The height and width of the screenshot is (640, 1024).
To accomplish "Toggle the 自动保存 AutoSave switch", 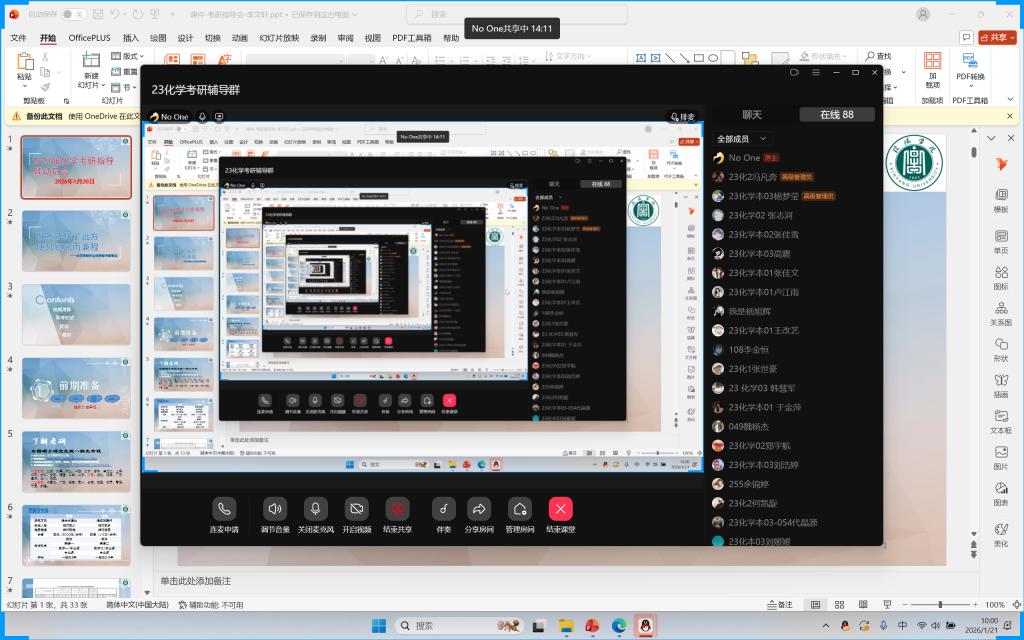I will click(x=73, y=14).
